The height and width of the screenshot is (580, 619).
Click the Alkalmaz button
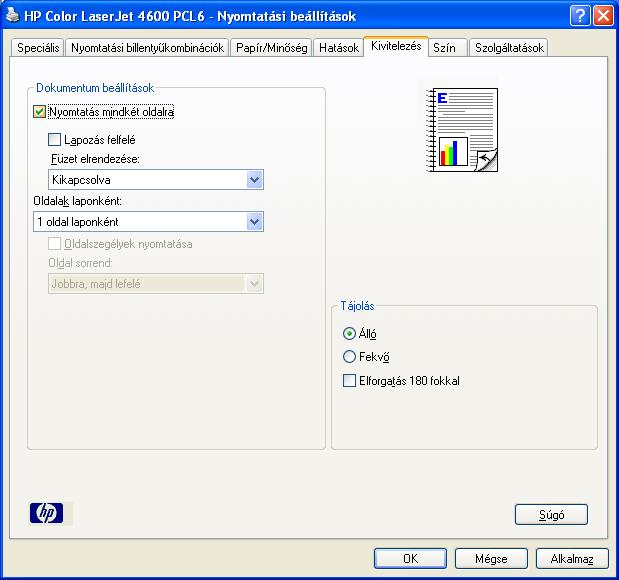pyautogui.click(x=572, y=558)
